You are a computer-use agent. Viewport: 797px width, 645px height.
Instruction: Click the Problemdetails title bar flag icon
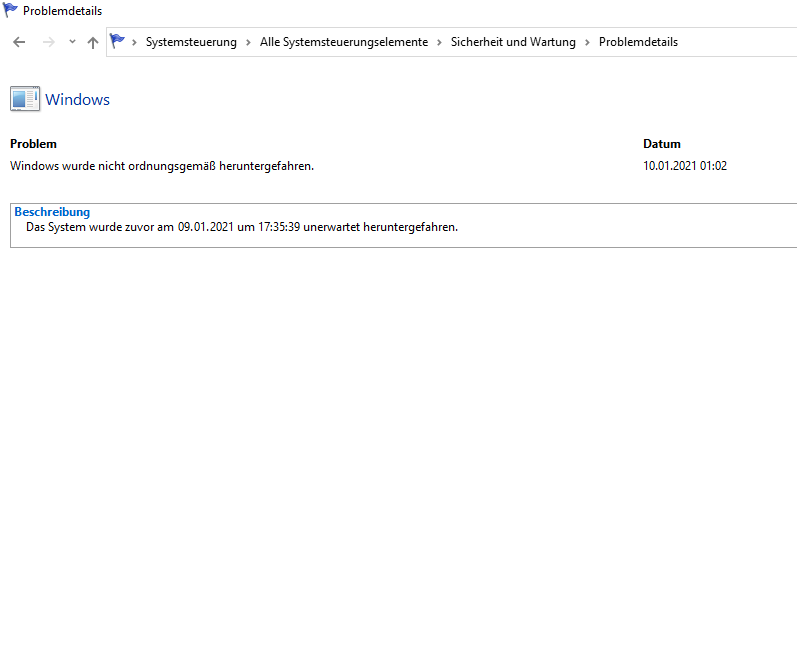pyautogui.click(x=10, y=10)
